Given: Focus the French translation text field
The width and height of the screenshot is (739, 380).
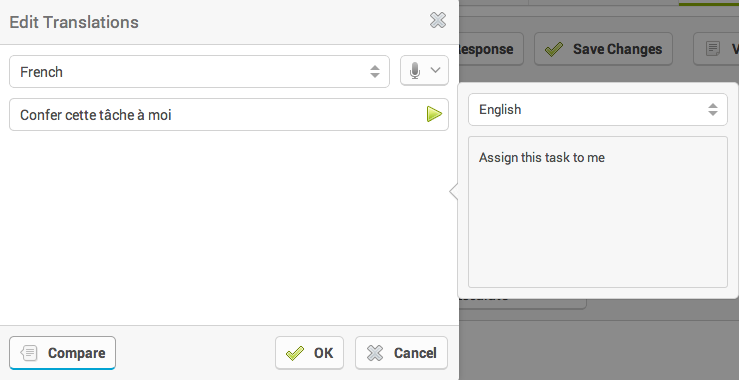Looking at the screenshot, I should click(x=229, y=115).
